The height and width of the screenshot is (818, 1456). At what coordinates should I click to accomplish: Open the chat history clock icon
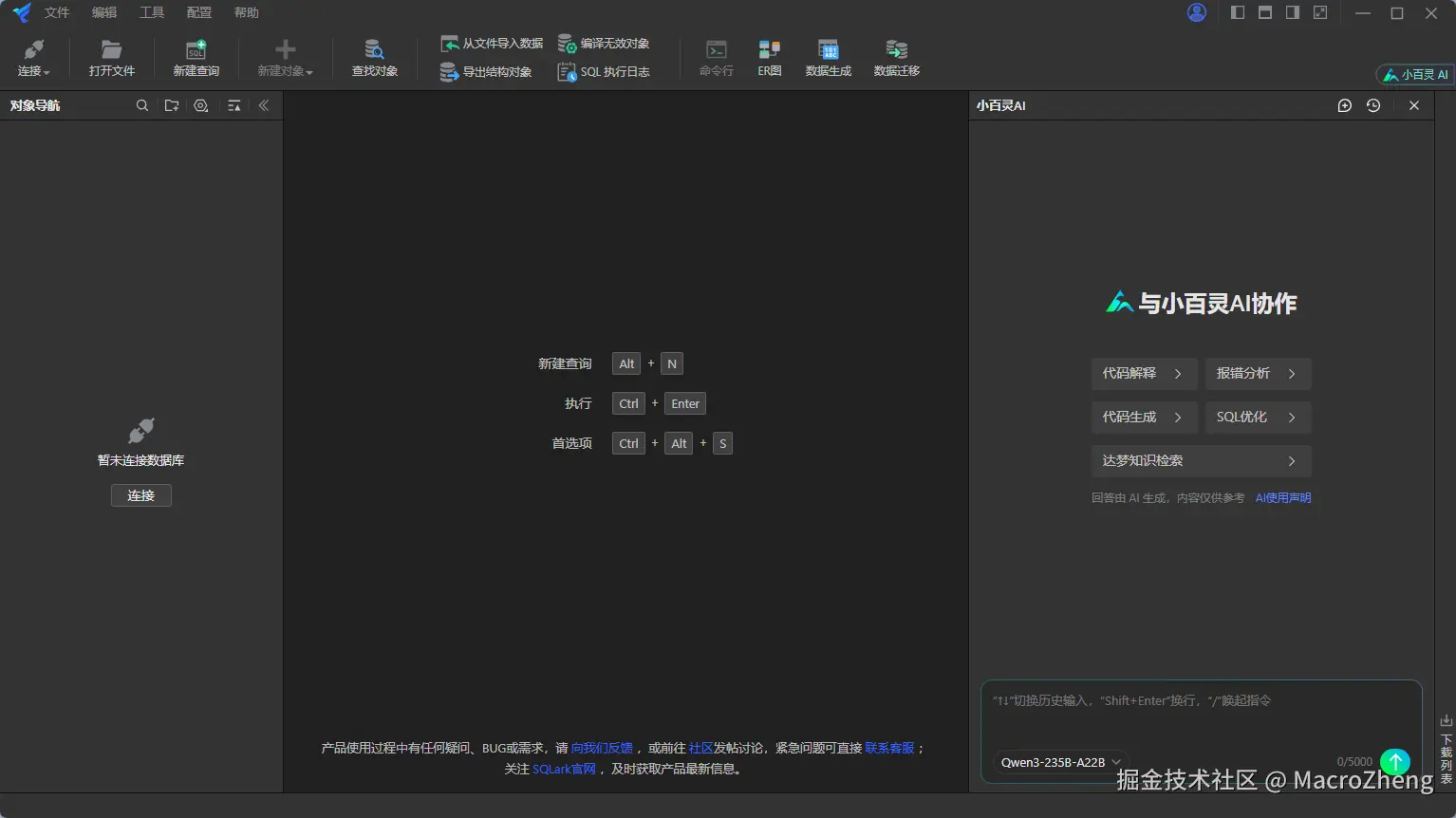(1373, 105)
